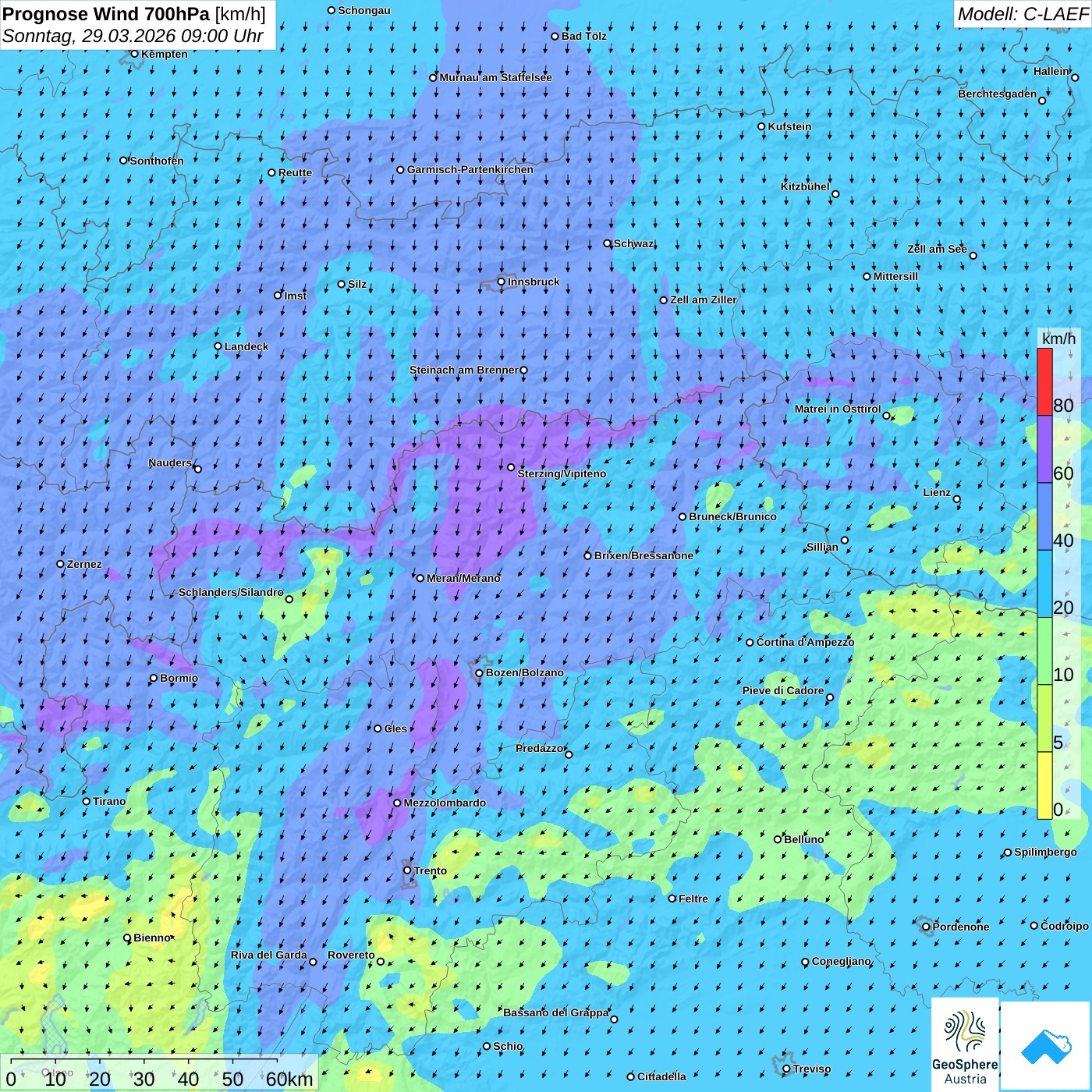Screen dimensions: 1092x1092
Task: Click the Innsbruck city label
Action: pyautogui.click(x=534, y=282)
